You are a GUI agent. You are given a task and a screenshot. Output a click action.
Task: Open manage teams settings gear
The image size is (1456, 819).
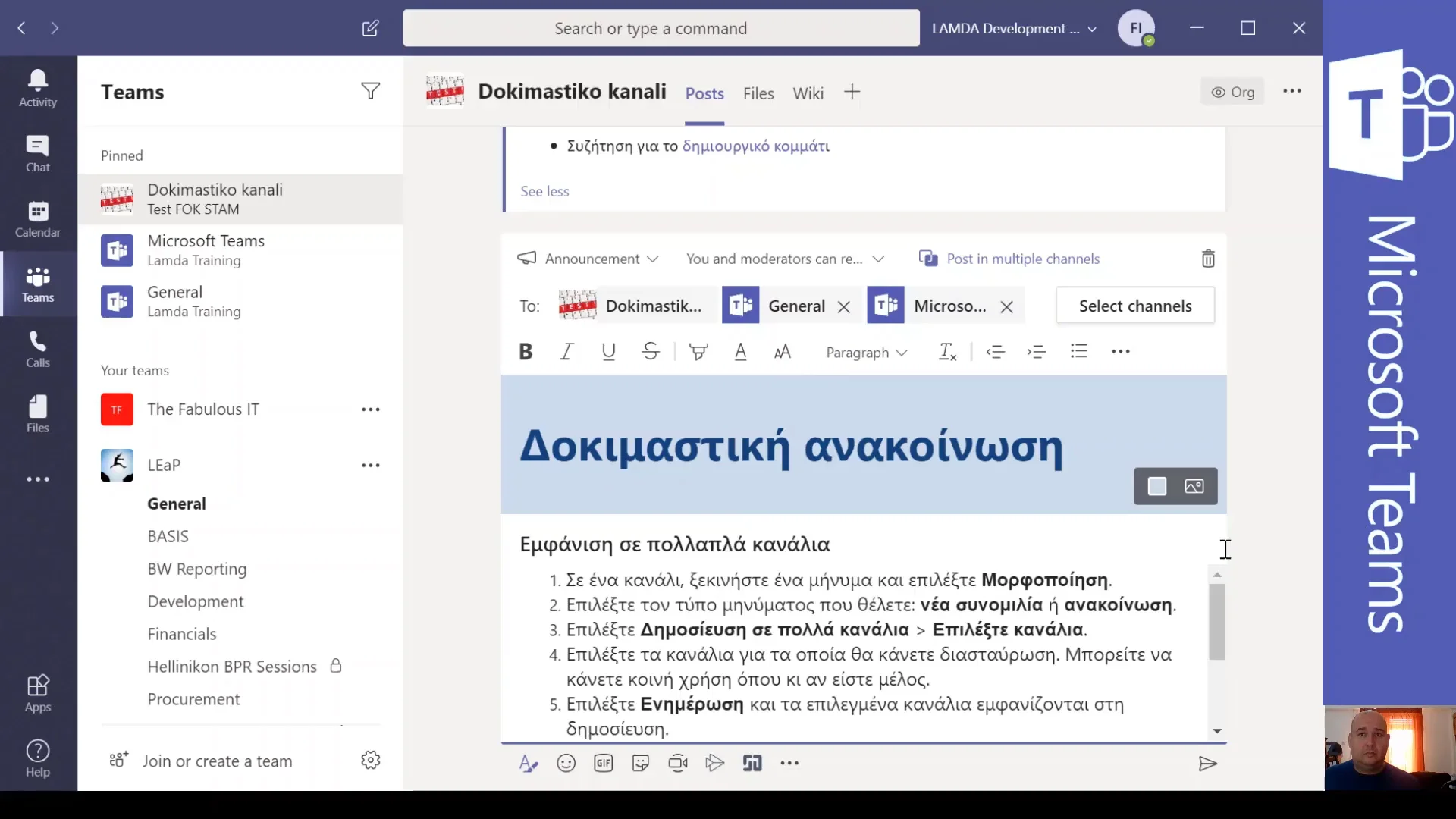[370, 761]
